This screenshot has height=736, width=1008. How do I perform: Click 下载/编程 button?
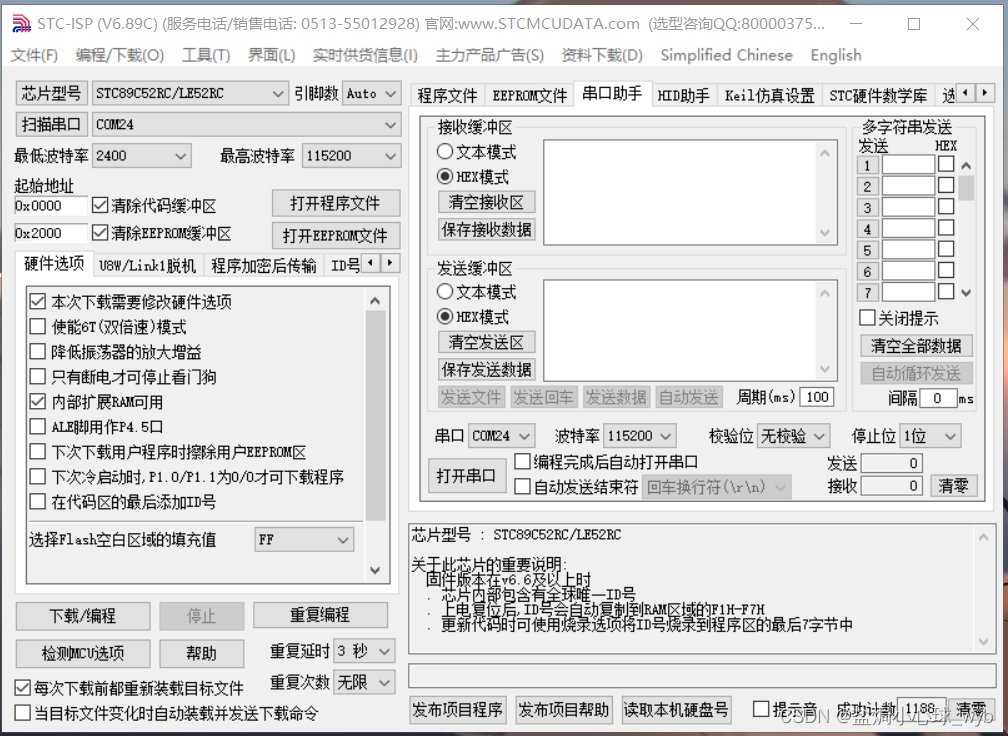pos(83,616)
